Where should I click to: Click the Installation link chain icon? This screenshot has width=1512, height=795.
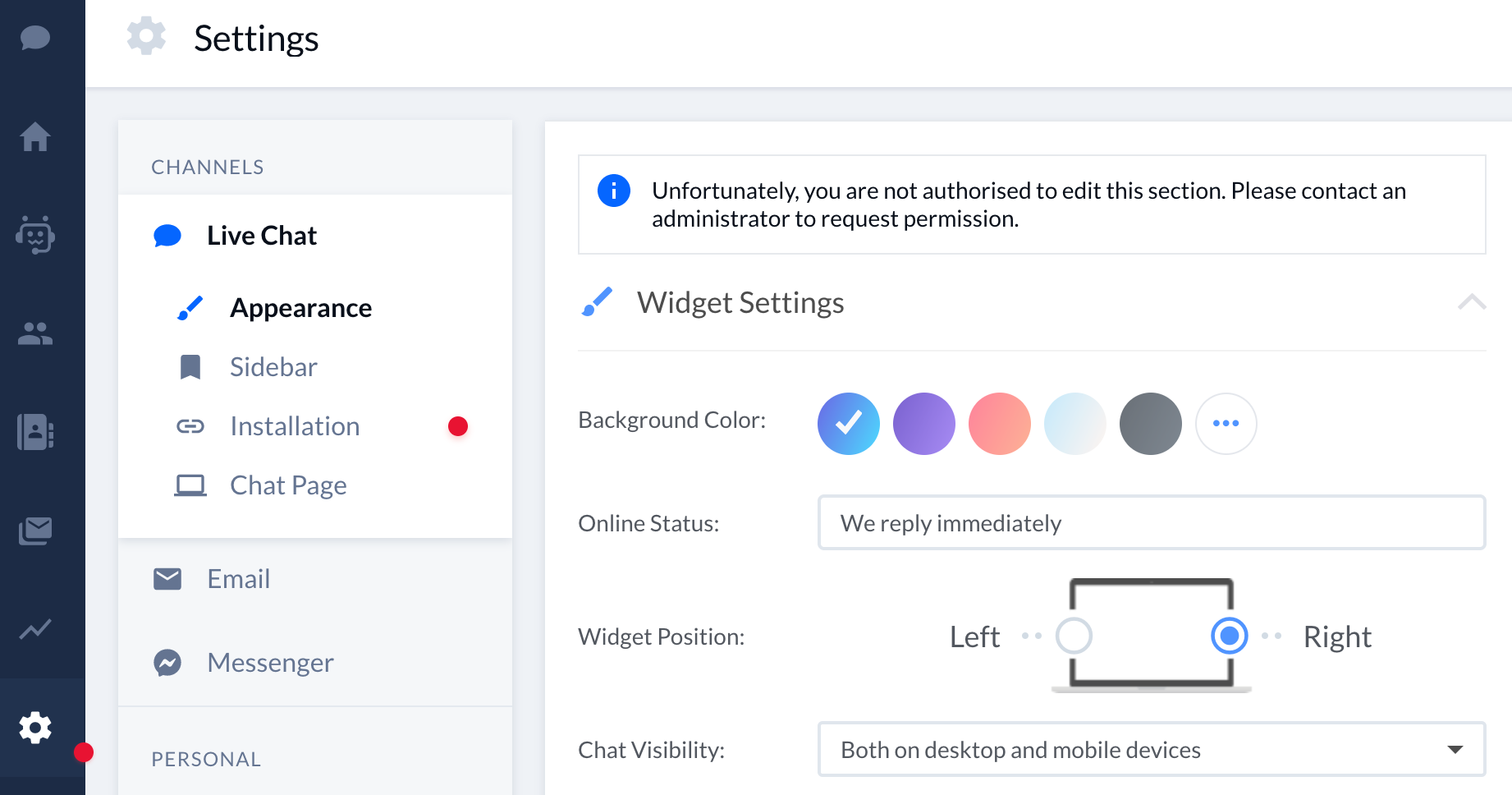(x=190, y=426)
